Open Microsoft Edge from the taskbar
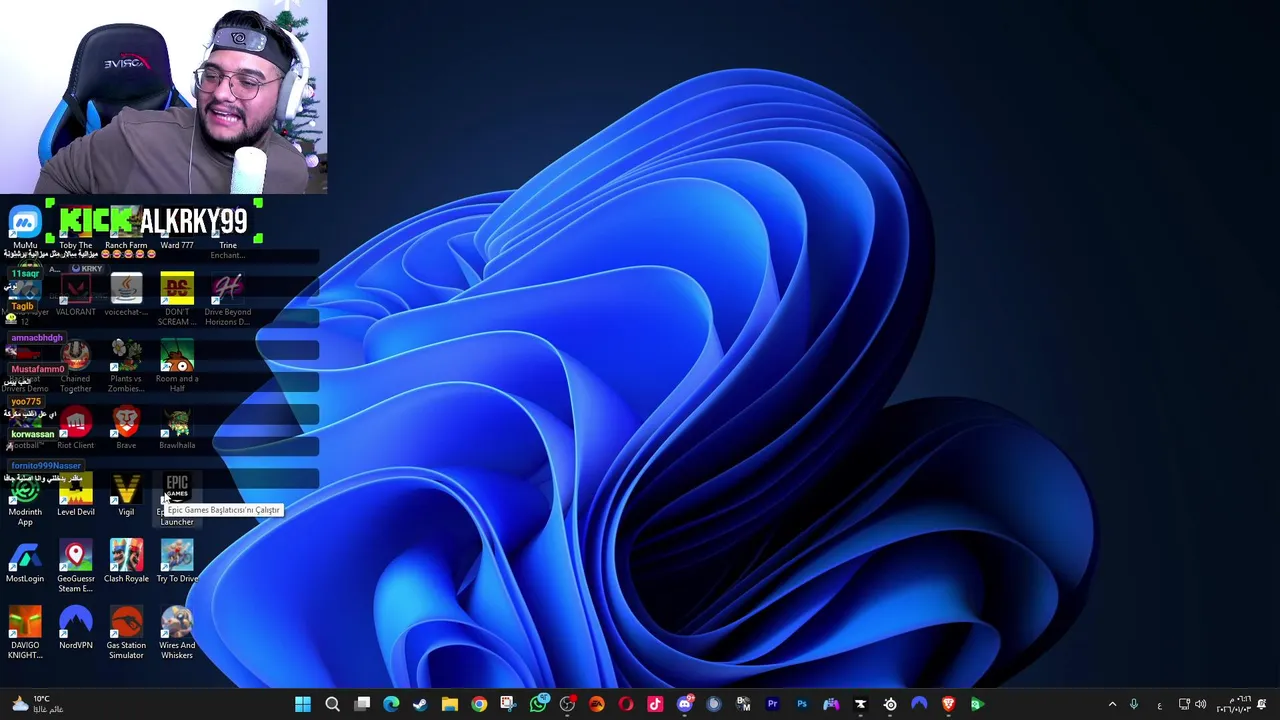Screen dimensions: 1280x720 click(391, 704)
